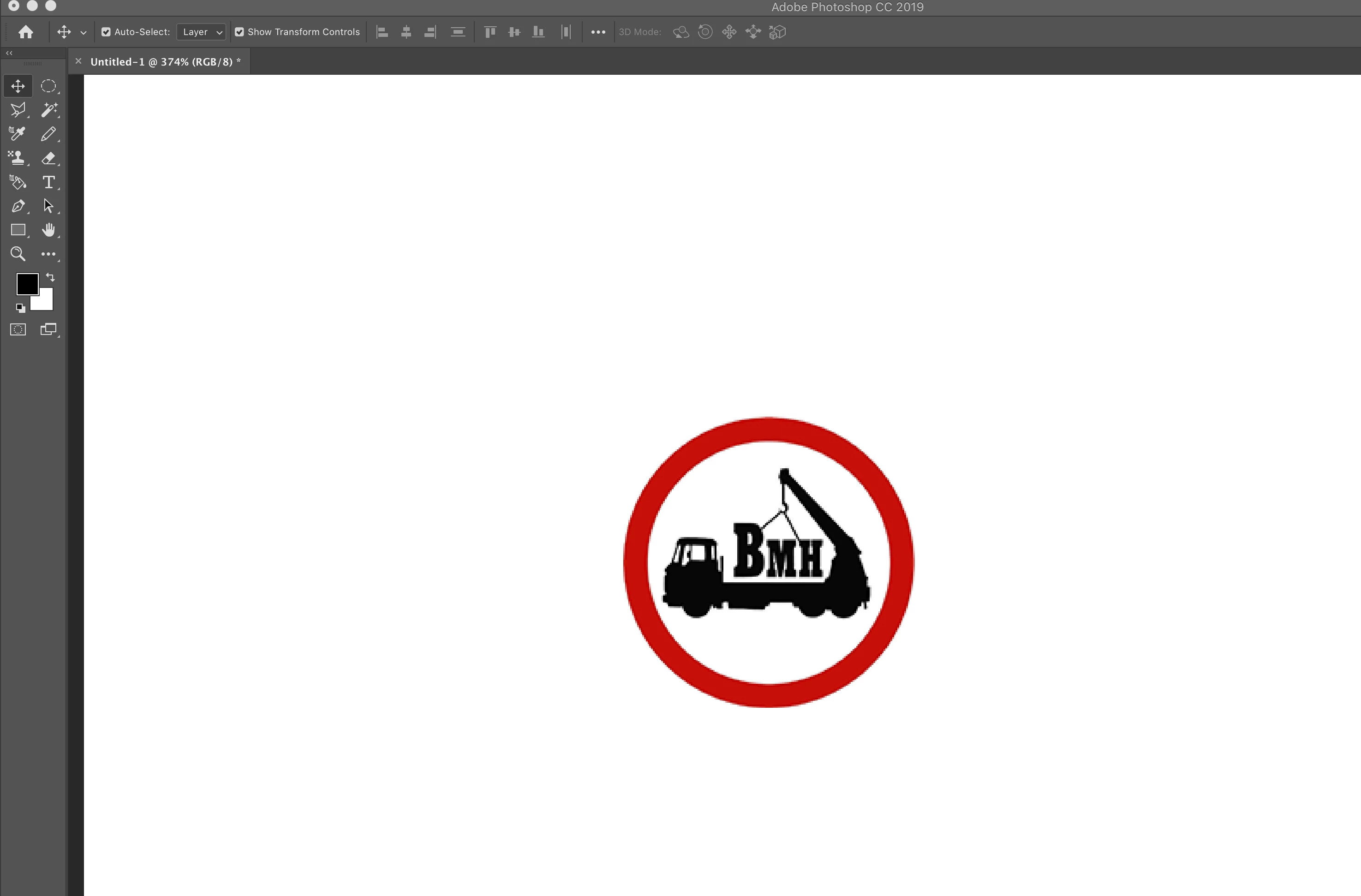
Task: Activate the Horizontal Type tool
Action: tap(48, 182)
